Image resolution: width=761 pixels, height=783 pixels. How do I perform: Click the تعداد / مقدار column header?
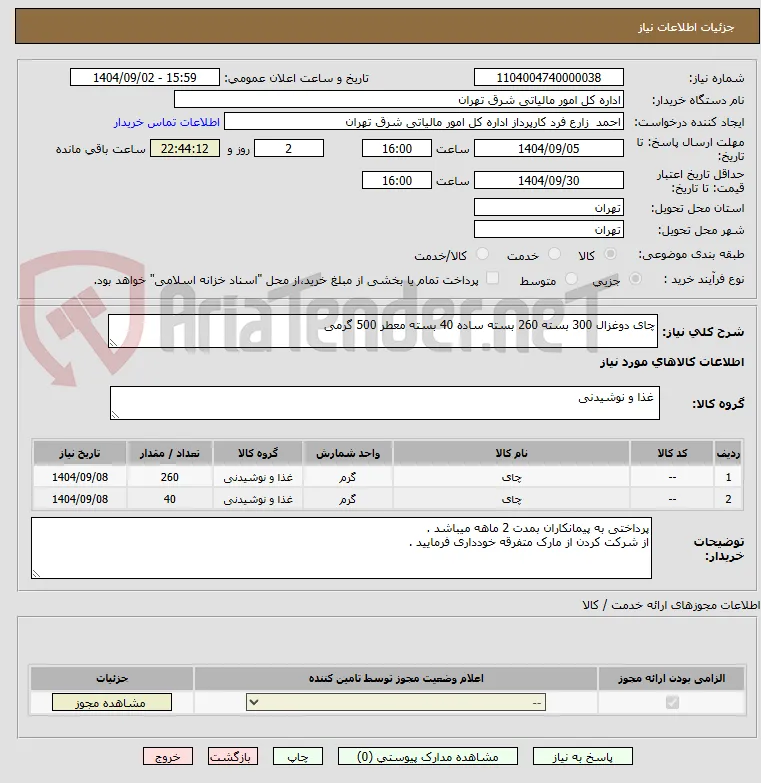coord(170,453)
